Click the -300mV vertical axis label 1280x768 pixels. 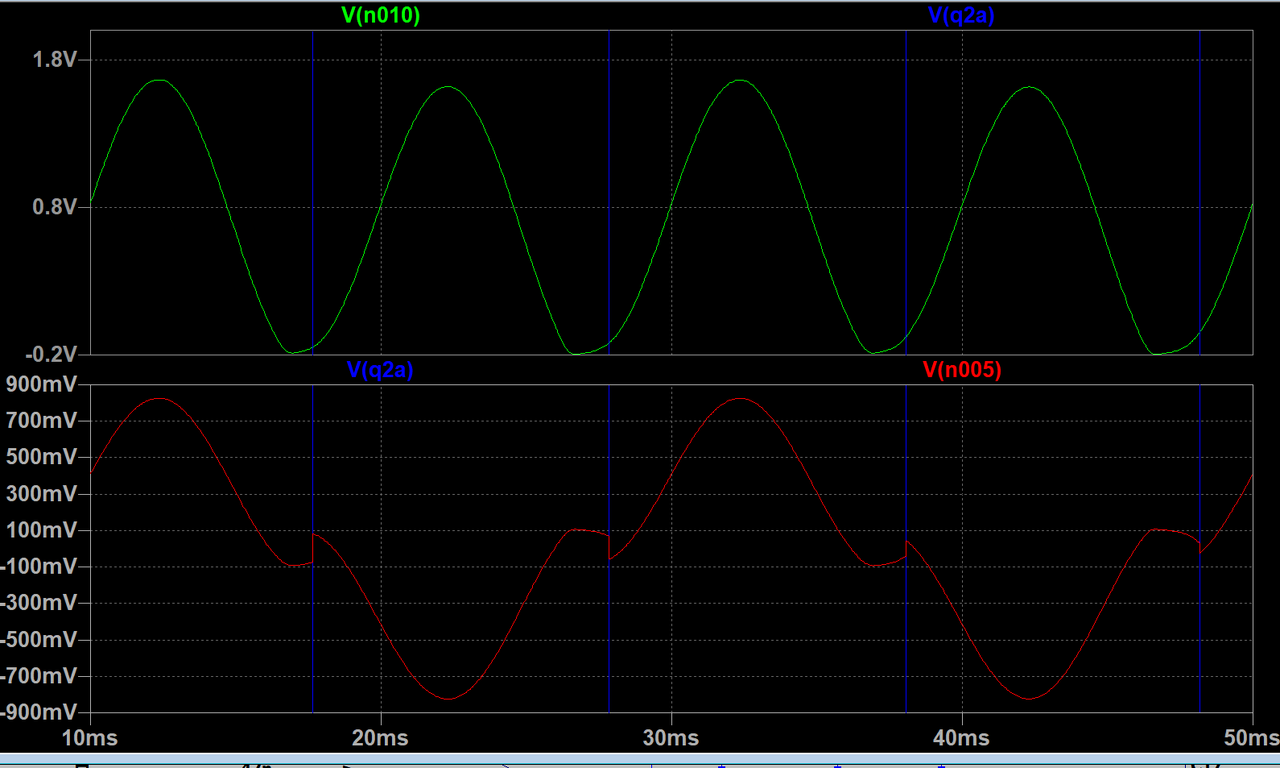click(x=40, y=603)
